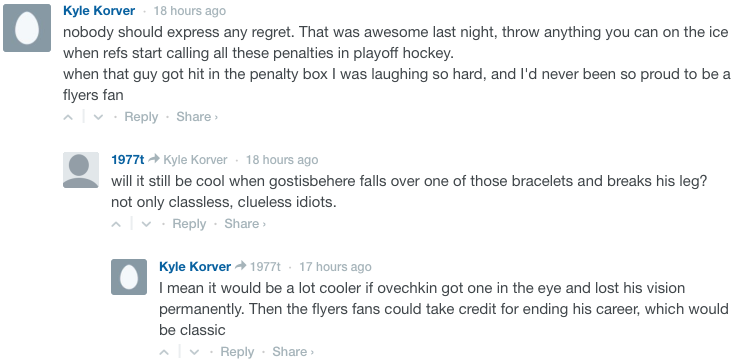Upvote the 1977t reply comment
736x364 pixels.
pos(116,224)
